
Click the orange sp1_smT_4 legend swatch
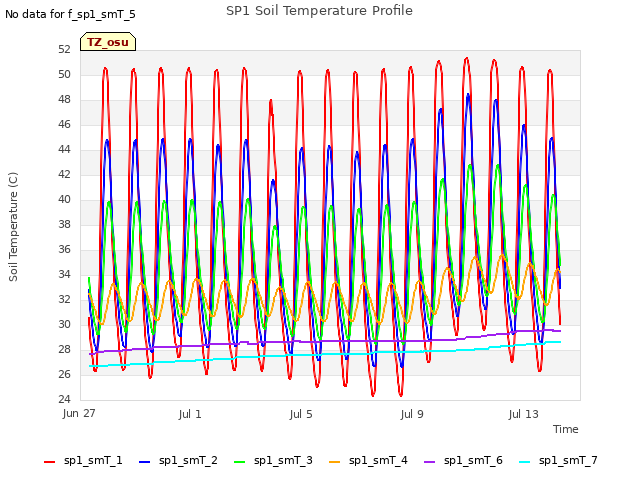coord(334,462)
